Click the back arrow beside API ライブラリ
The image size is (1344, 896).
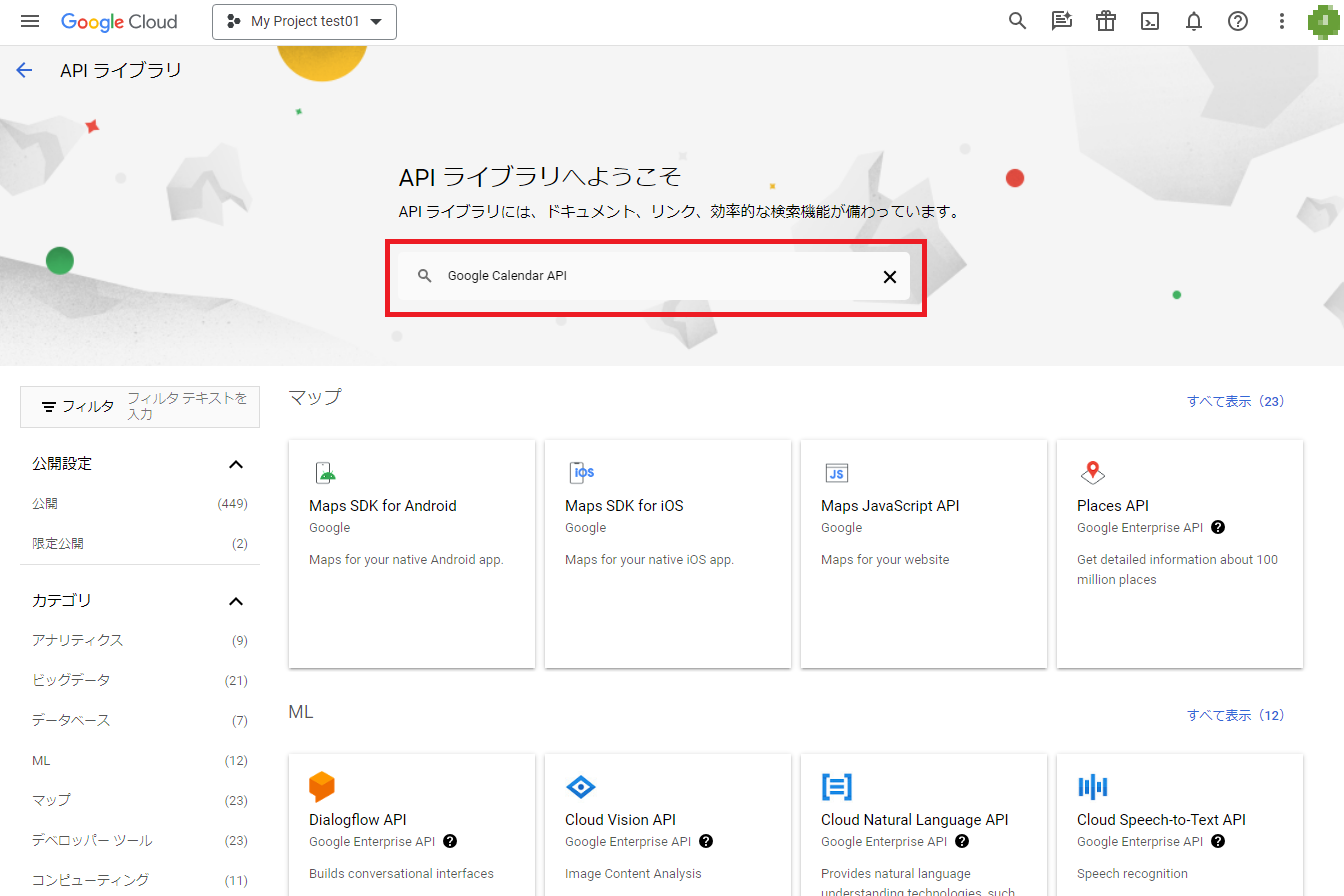pyautogui.click(x=24, y=70)
